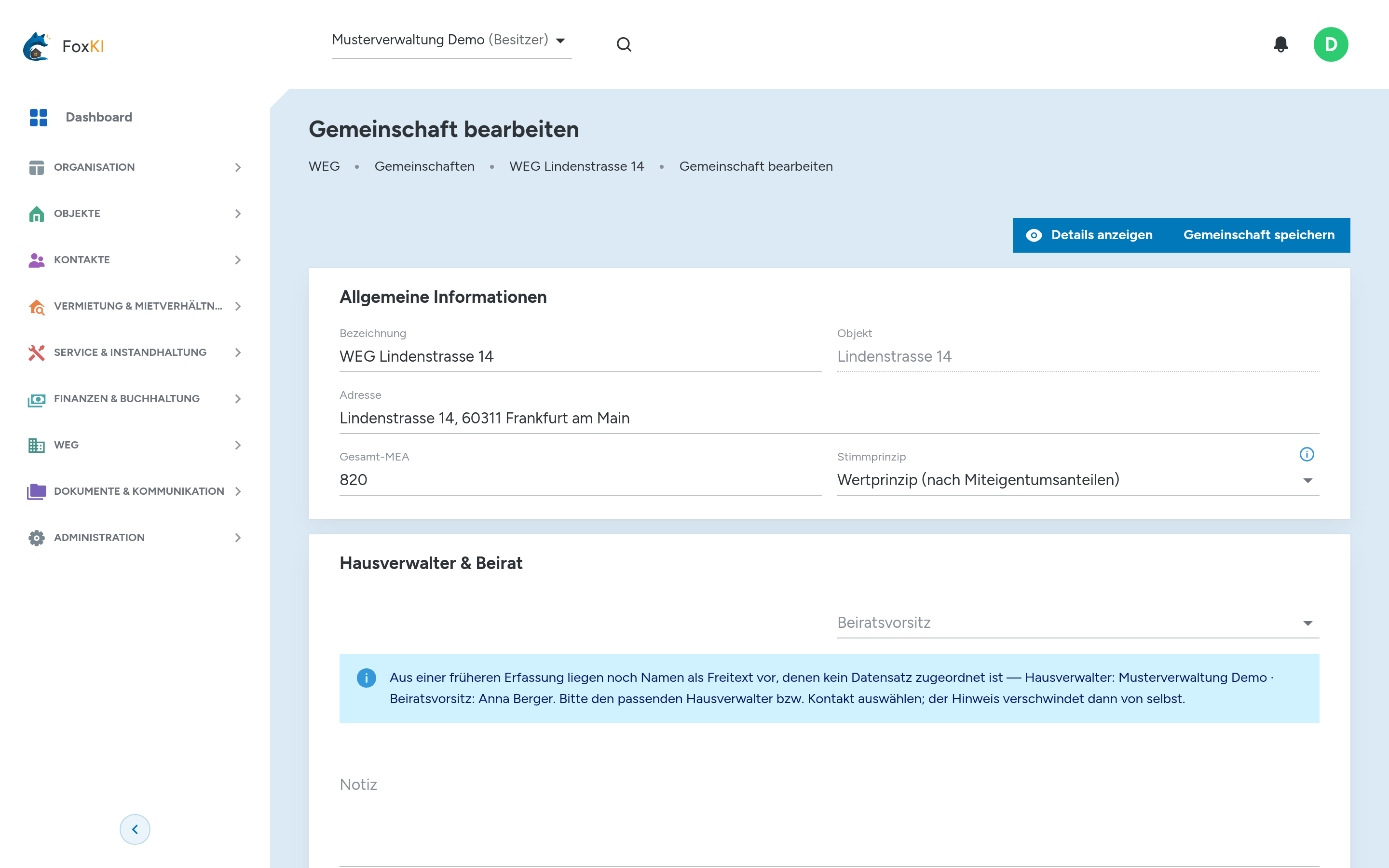Open the ORGANISATION sidebar menu

click(x=135, y=167)
